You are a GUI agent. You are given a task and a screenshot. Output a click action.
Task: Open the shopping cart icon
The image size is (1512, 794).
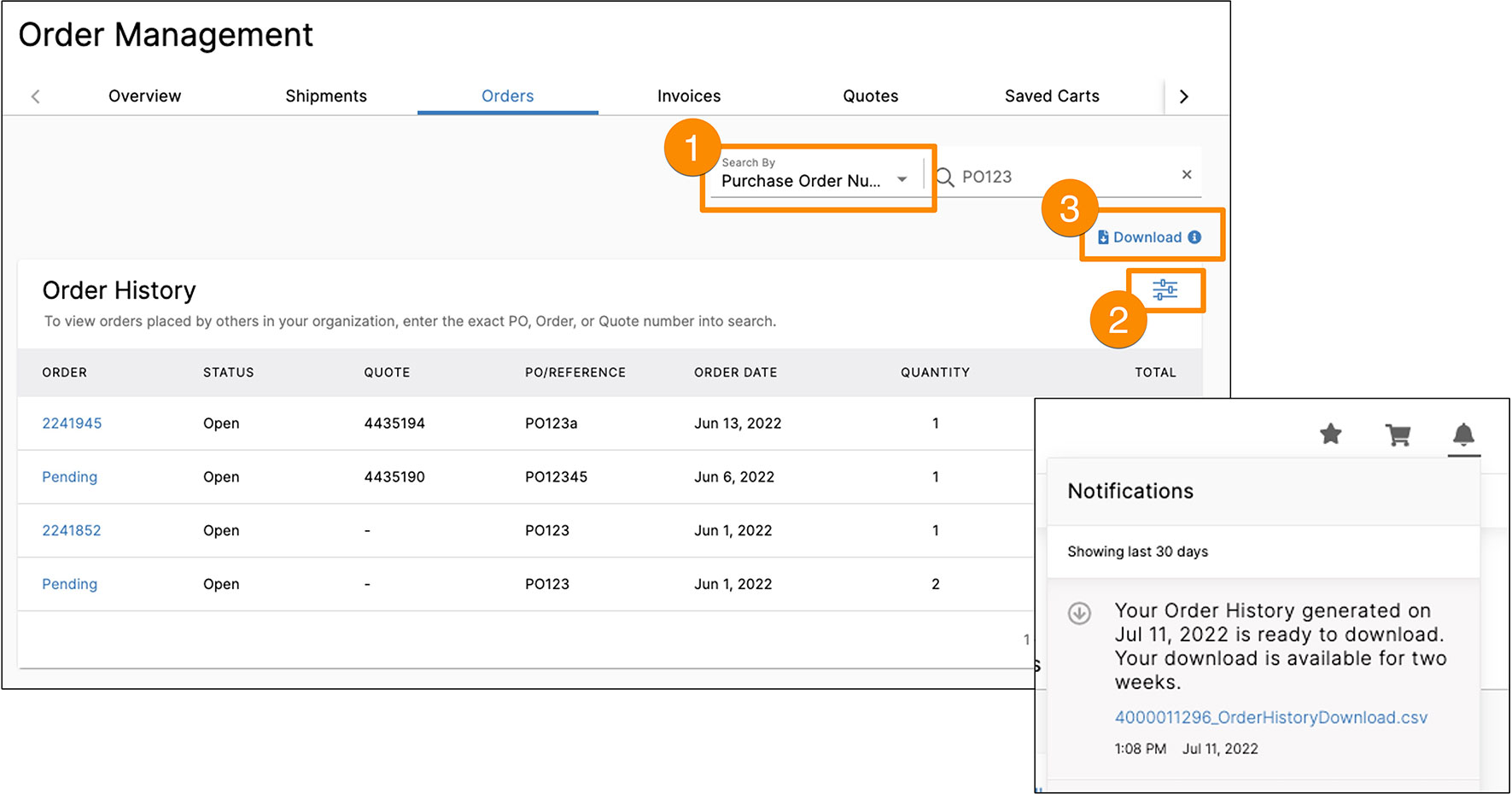1398,435
